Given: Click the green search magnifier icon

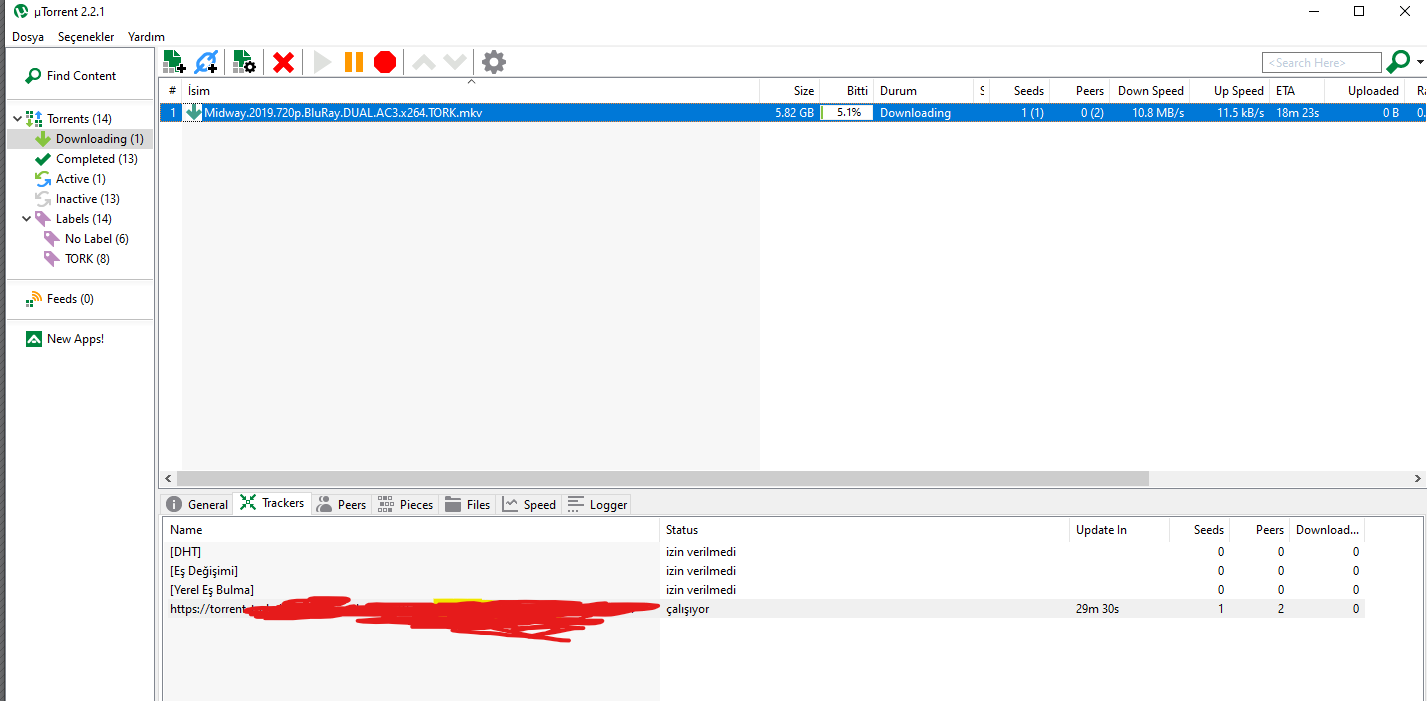Looking at the screenshot, I should (1397, 62).
